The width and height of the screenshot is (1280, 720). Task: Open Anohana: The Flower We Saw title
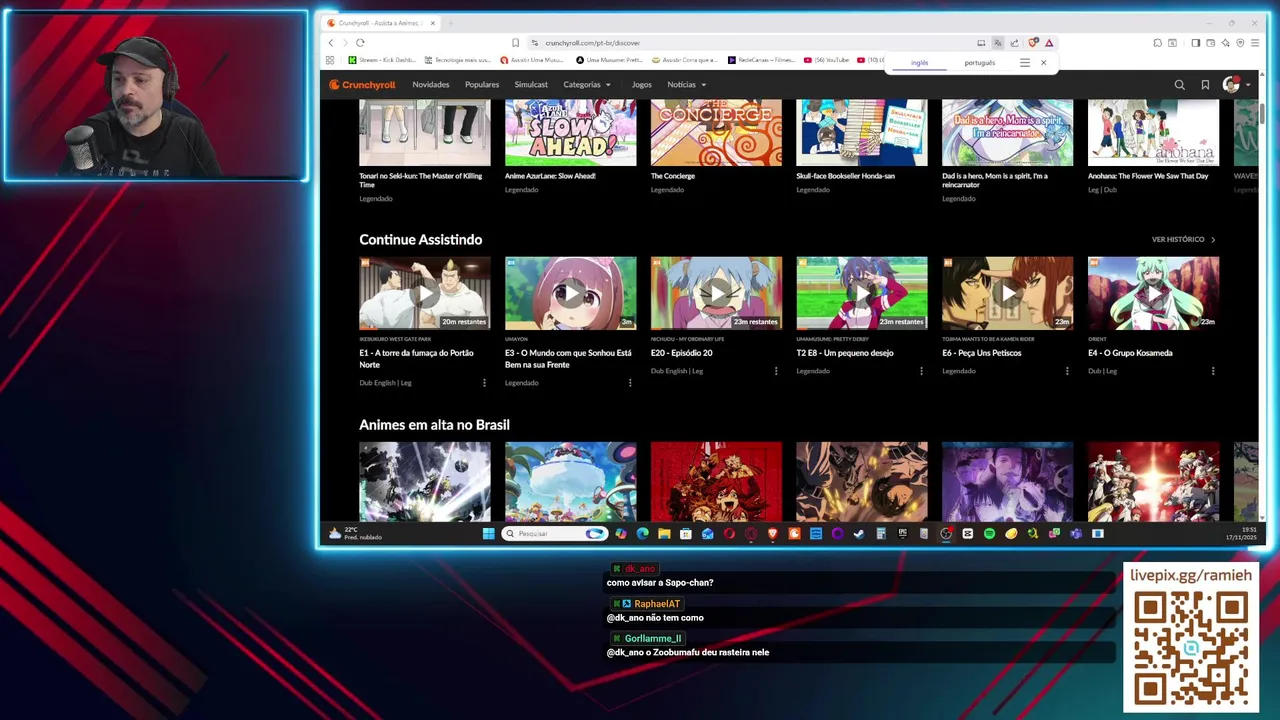coord(1148,176)
